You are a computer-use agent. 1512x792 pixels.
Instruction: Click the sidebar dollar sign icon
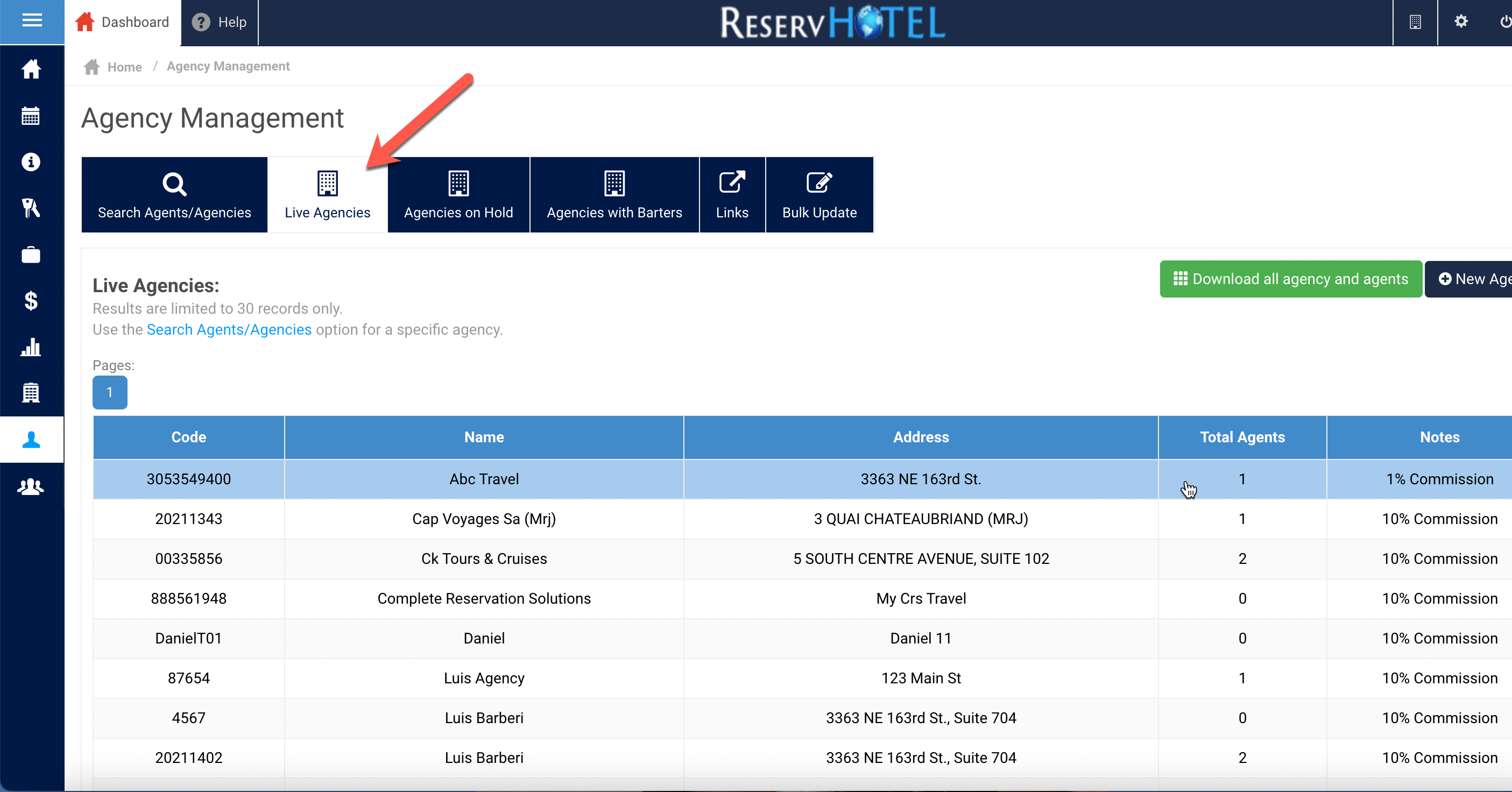coord(31,301)
